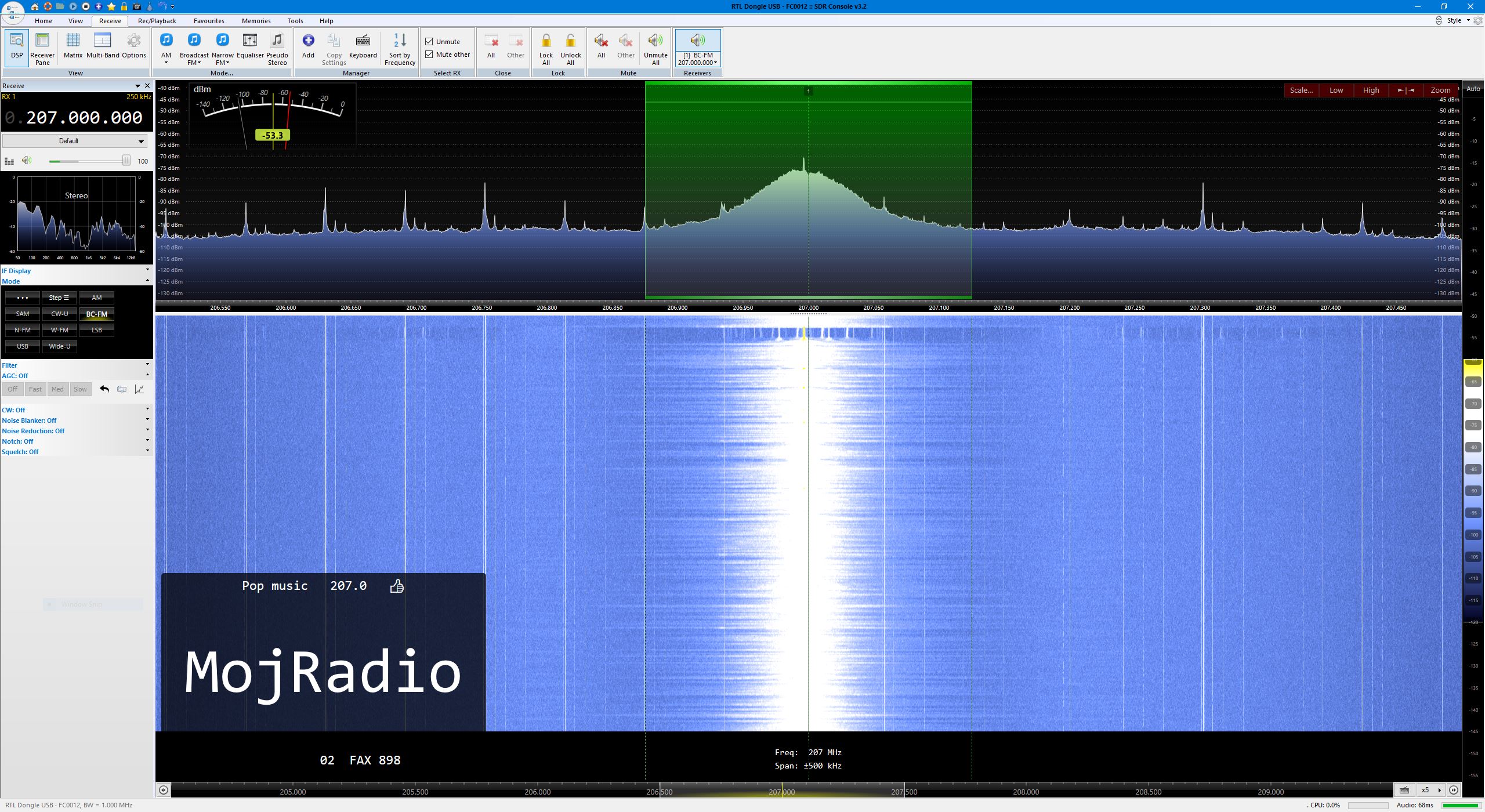Image resolution: width=1485 pixels, height=812 pixels.
Task: Click the thumbs up icon beside 207.0
Action: tap(397, 586)
